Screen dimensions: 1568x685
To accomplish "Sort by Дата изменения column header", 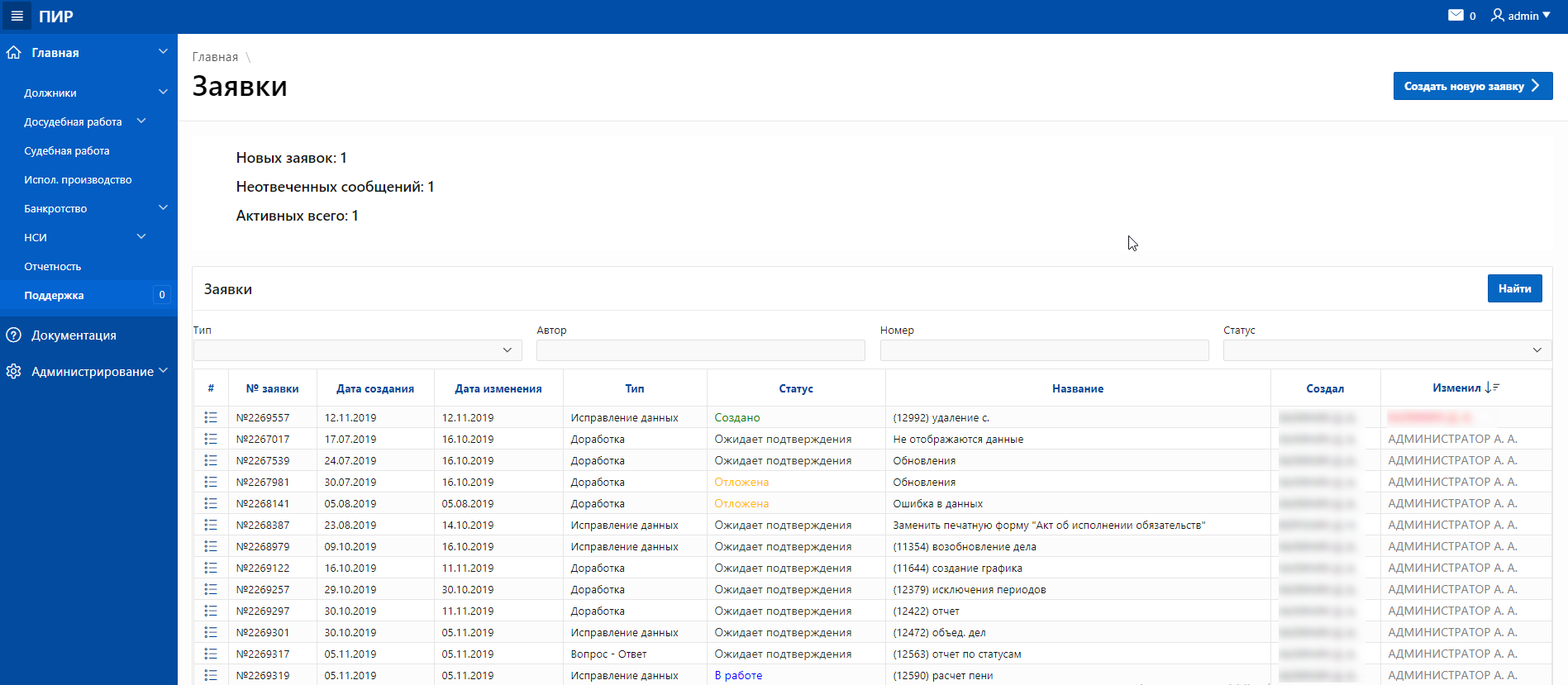I will coord(498,388).
